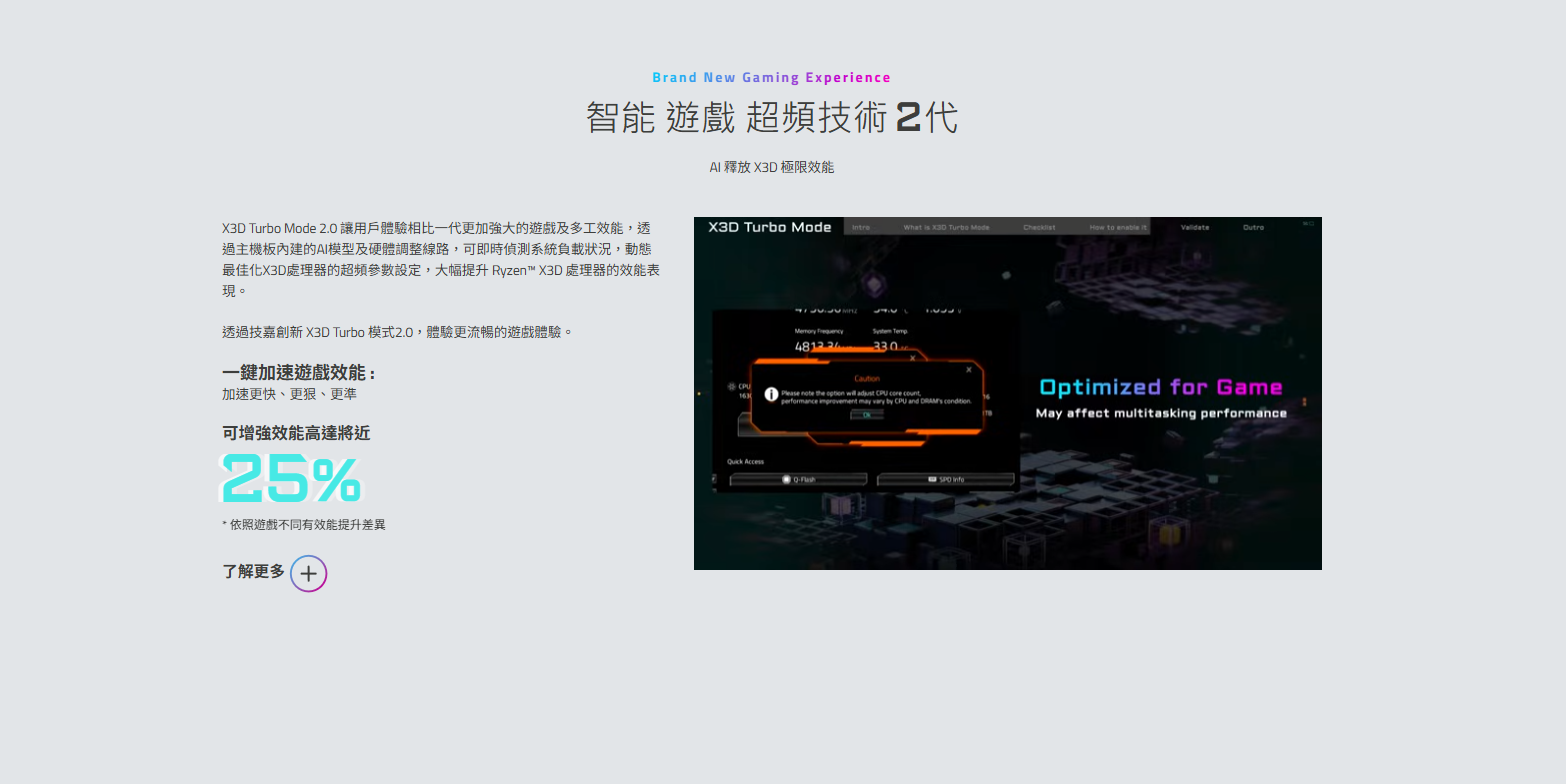1566x784 pixels.
Task: Click the 可增強效能高達將近 label
Action: click(296, 433)
